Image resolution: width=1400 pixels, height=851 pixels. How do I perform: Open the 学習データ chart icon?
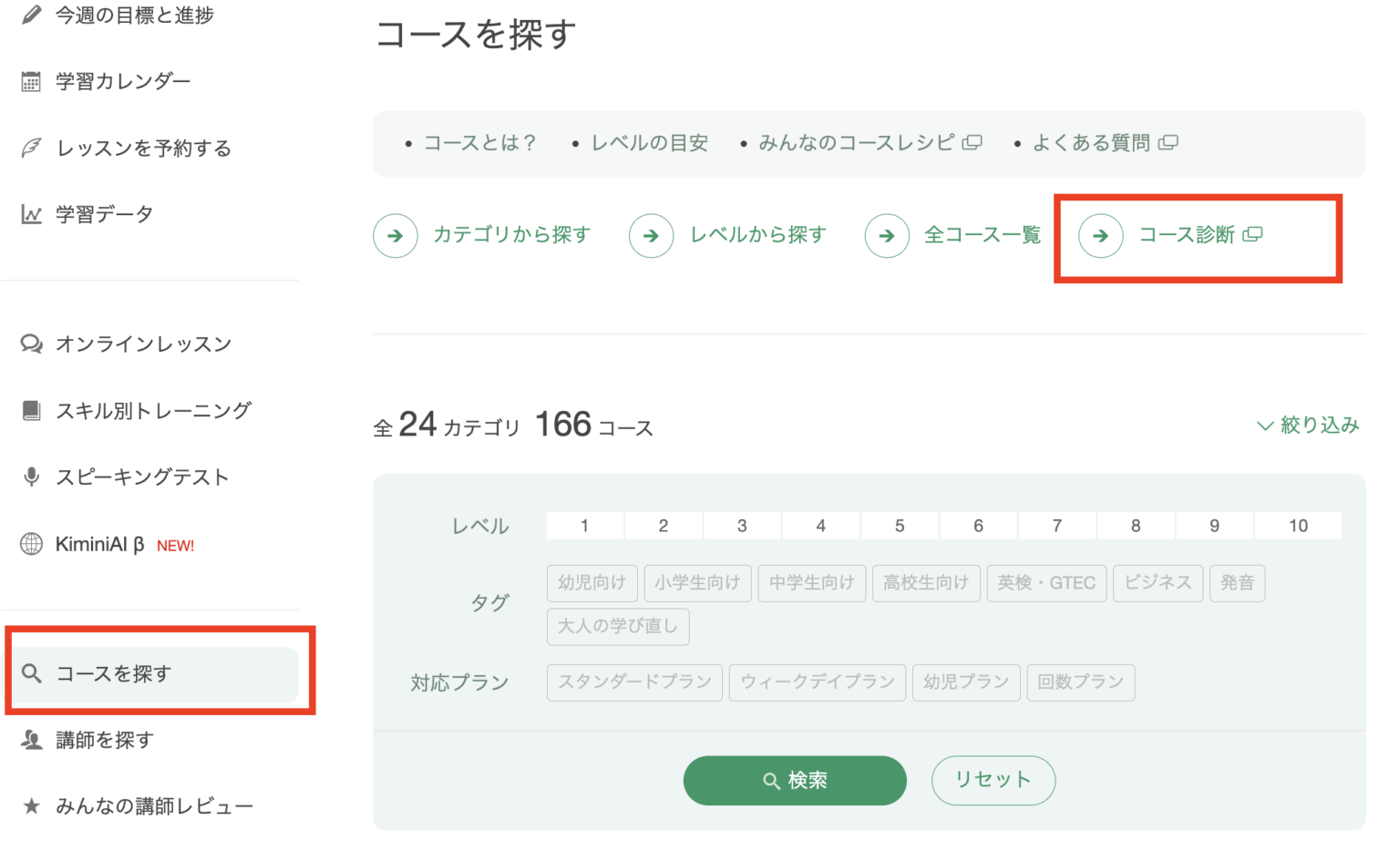pos(31,214)
